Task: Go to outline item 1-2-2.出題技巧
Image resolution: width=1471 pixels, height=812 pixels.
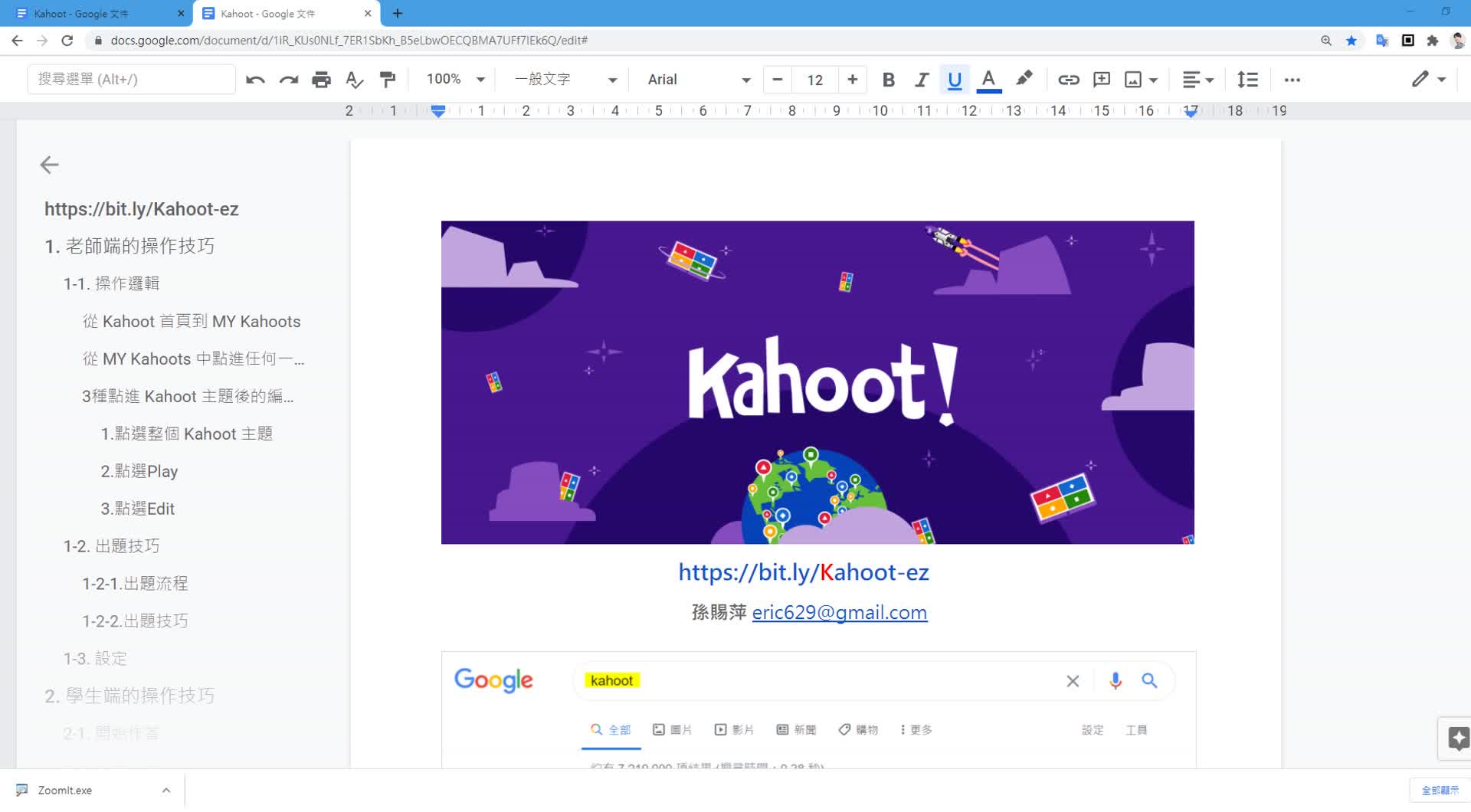Action: click(x=135, y=621)
